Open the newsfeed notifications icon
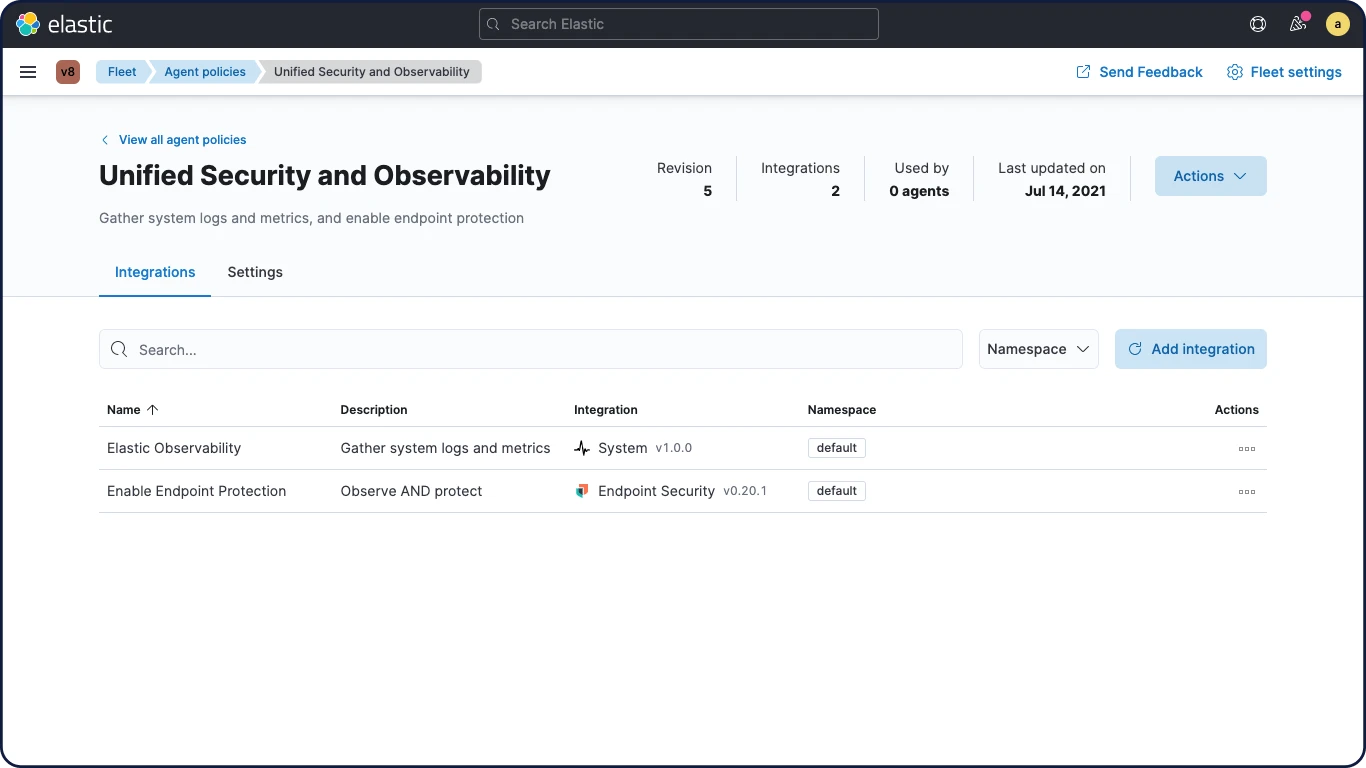This screenshot has width=1366, height=768. (x=1298, y=24)
